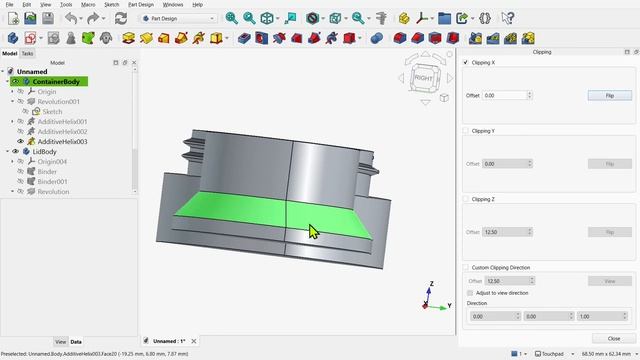Click the Groove tool icon
Image resolution: width=640 pixels, height=360 pixels.
[x=279, y=38]
